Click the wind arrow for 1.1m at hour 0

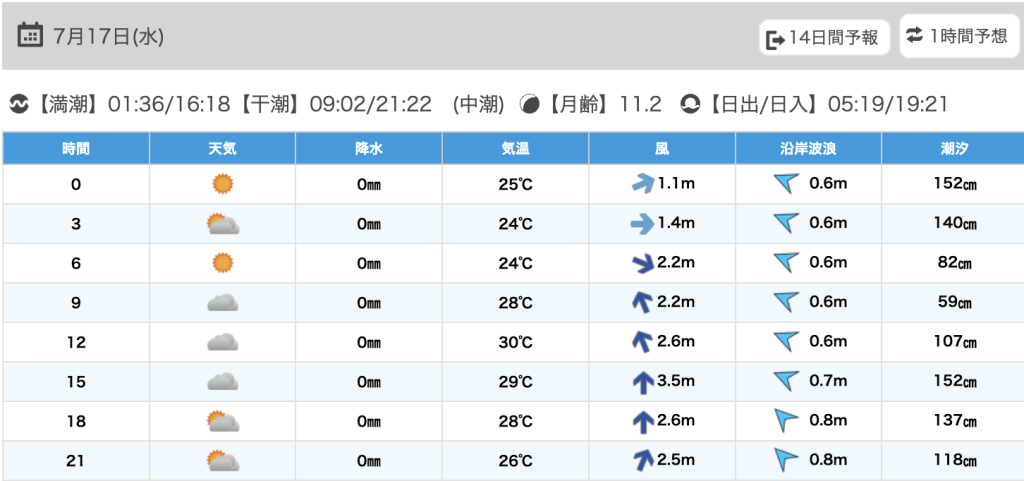click(x=643, y=184)
